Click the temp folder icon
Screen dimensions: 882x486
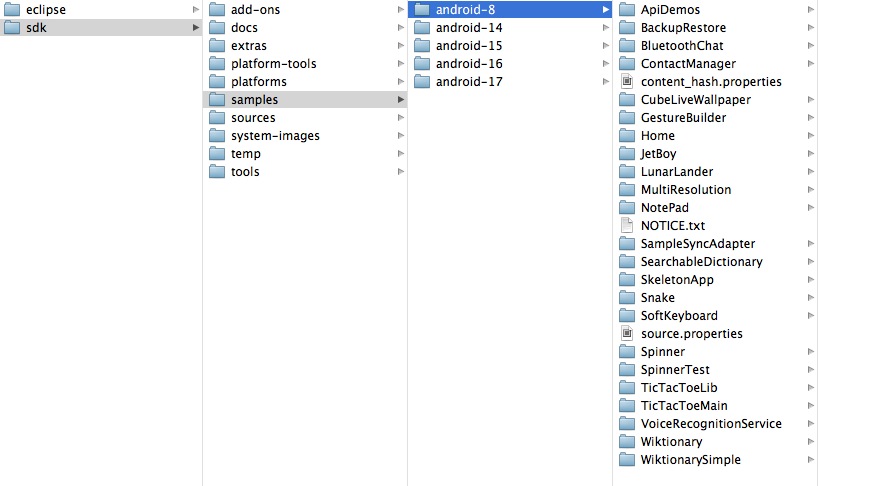(x=217, y=154)
